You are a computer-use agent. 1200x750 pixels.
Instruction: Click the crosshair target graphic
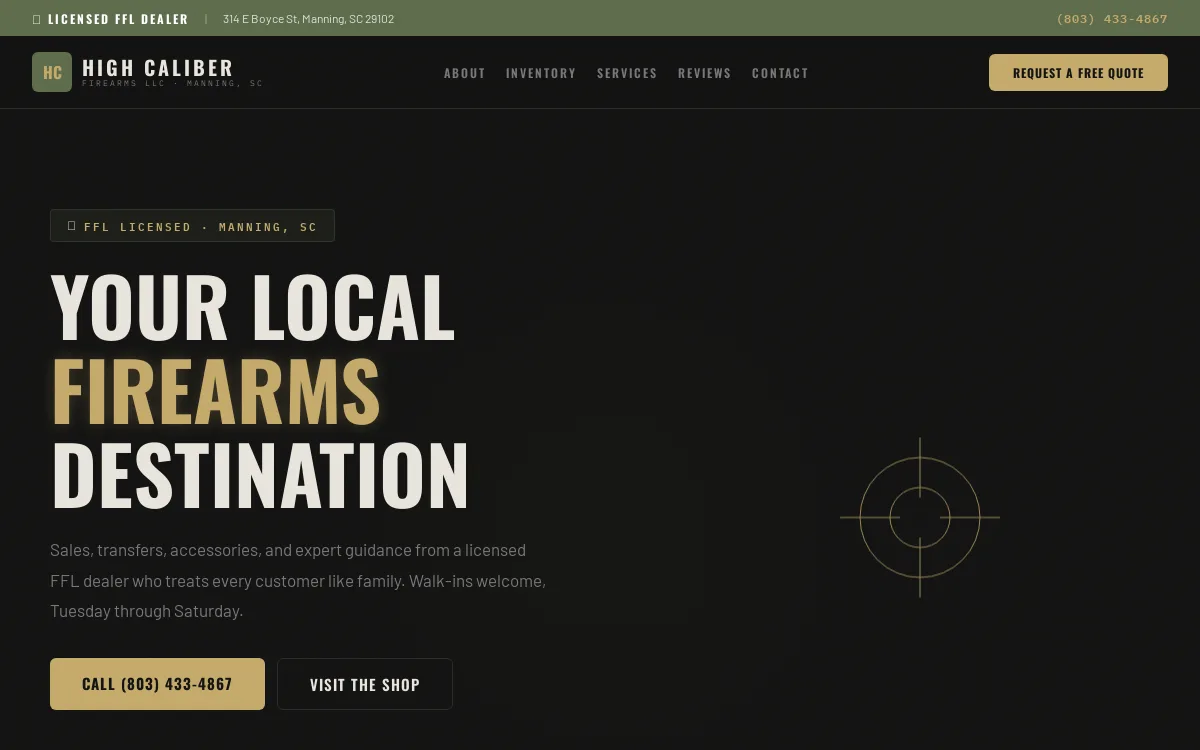coord(920,517)
